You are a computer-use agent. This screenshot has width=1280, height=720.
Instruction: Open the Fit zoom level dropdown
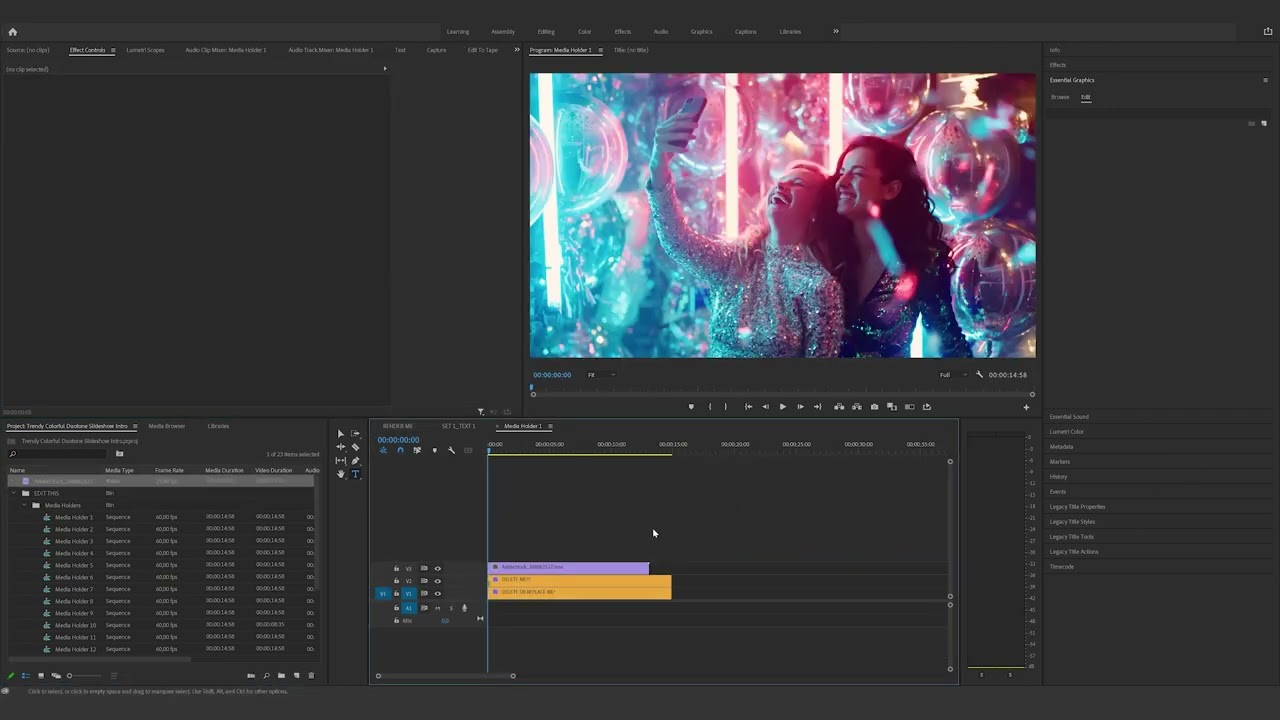pos(600,375)
